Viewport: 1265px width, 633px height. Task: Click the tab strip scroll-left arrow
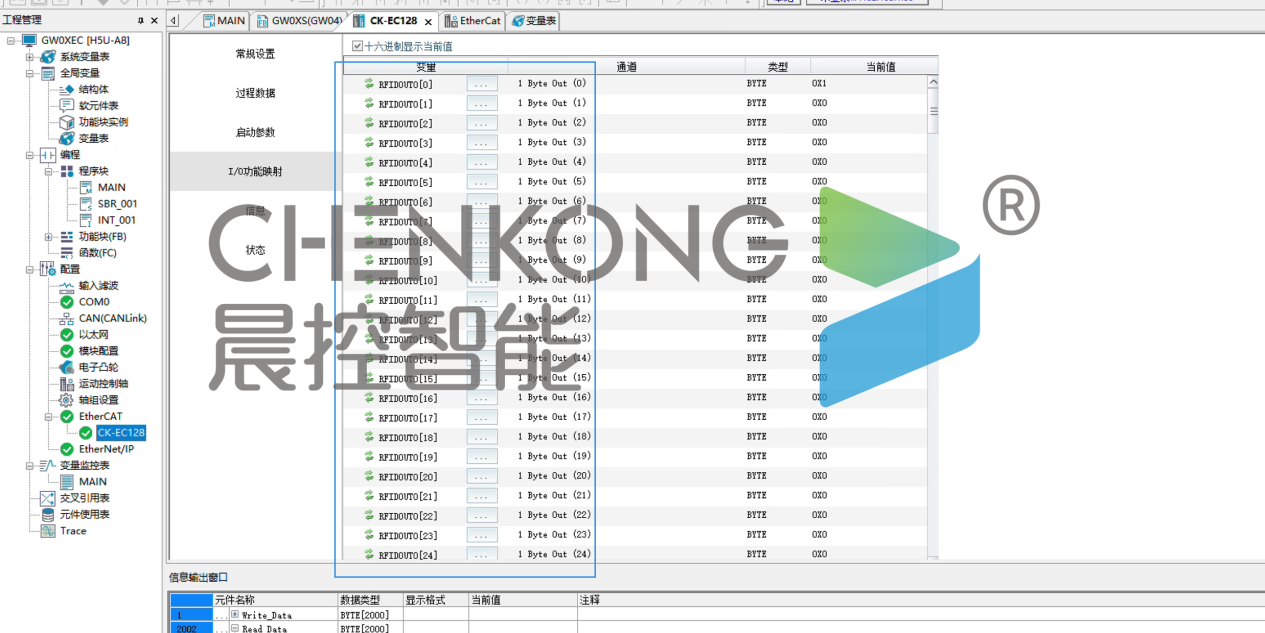(174, 20)
